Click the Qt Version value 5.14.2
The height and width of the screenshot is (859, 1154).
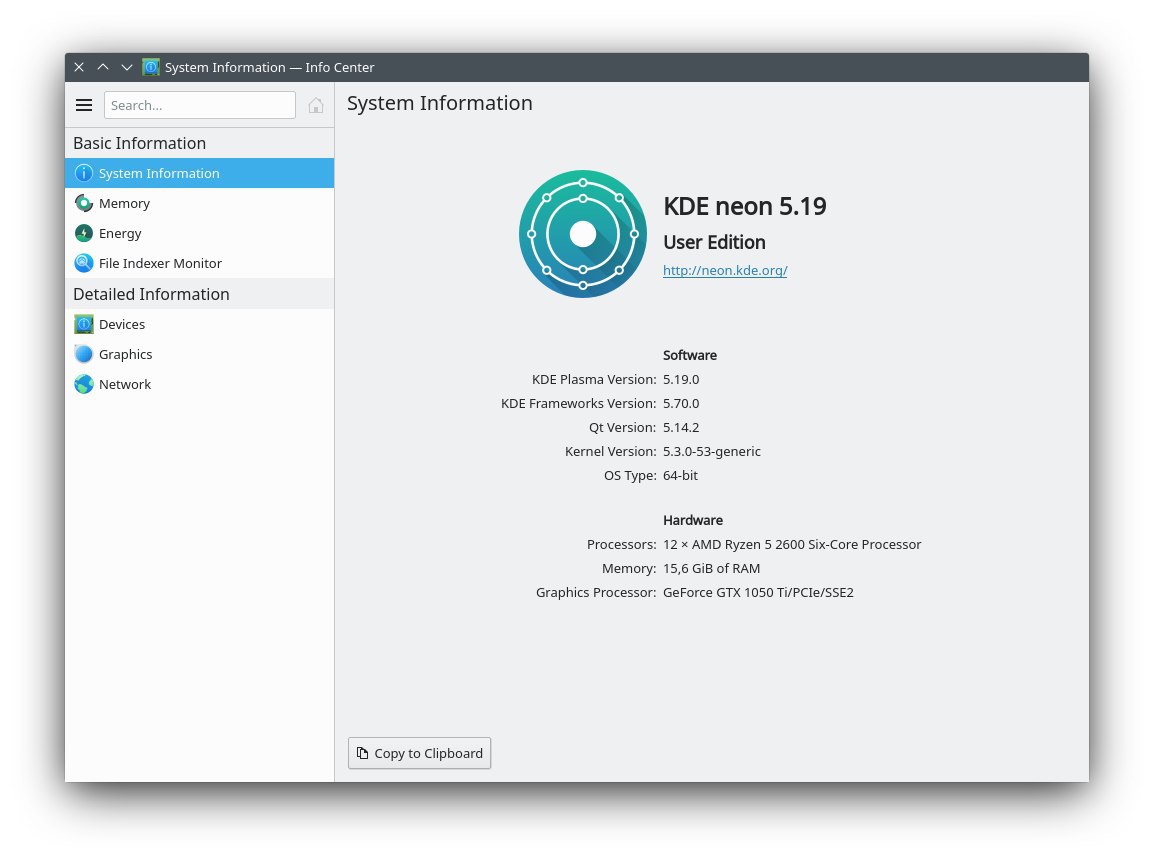point(681,427)
